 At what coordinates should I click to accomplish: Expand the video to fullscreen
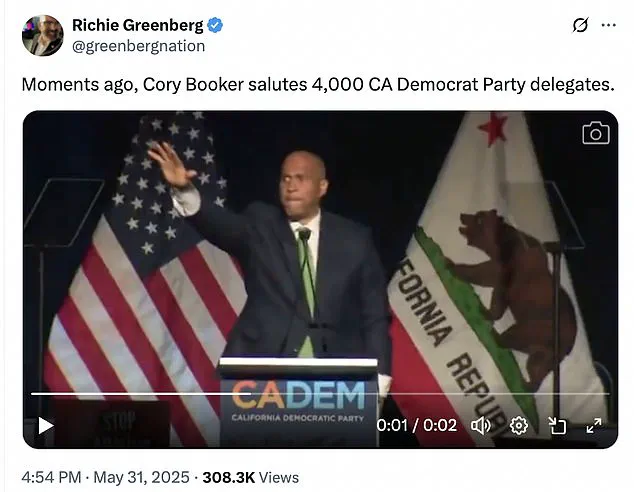(593, 425)
